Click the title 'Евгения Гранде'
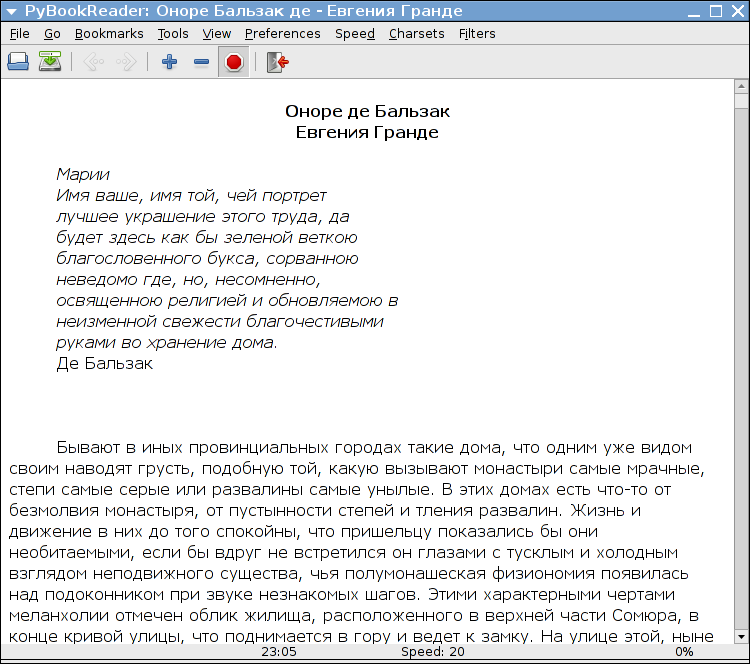The height and width of the screenshot is (664, 750). 367,132
